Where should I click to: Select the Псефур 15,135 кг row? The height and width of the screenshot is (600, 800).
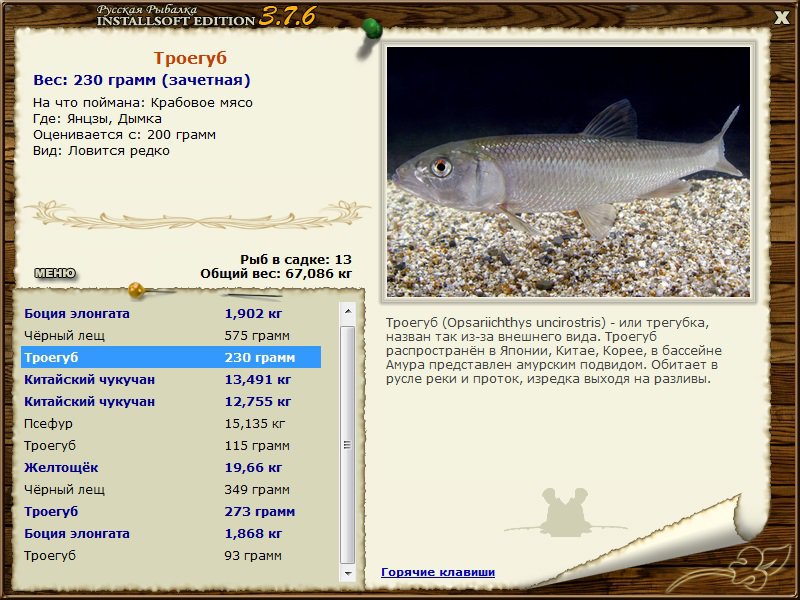[171, 423]
